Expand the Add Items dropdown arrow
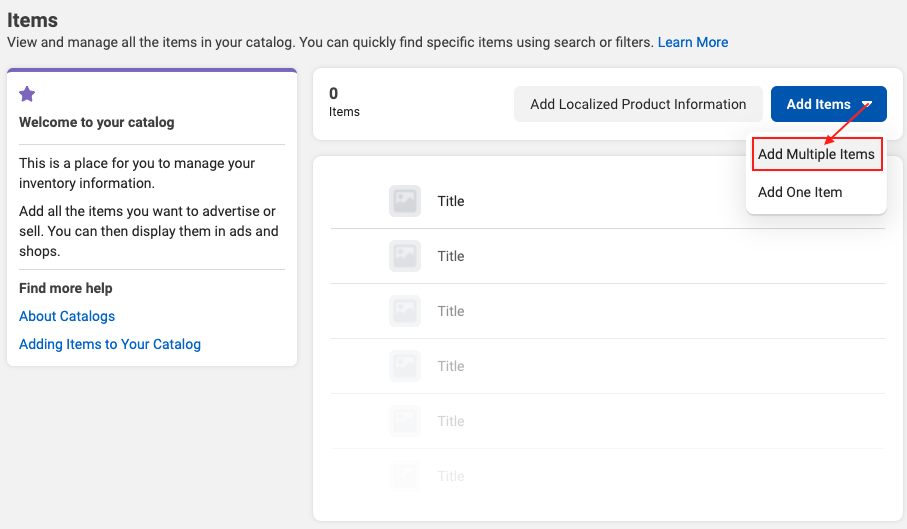This screenshot has height=529, width=907. (x=867, y=104)
